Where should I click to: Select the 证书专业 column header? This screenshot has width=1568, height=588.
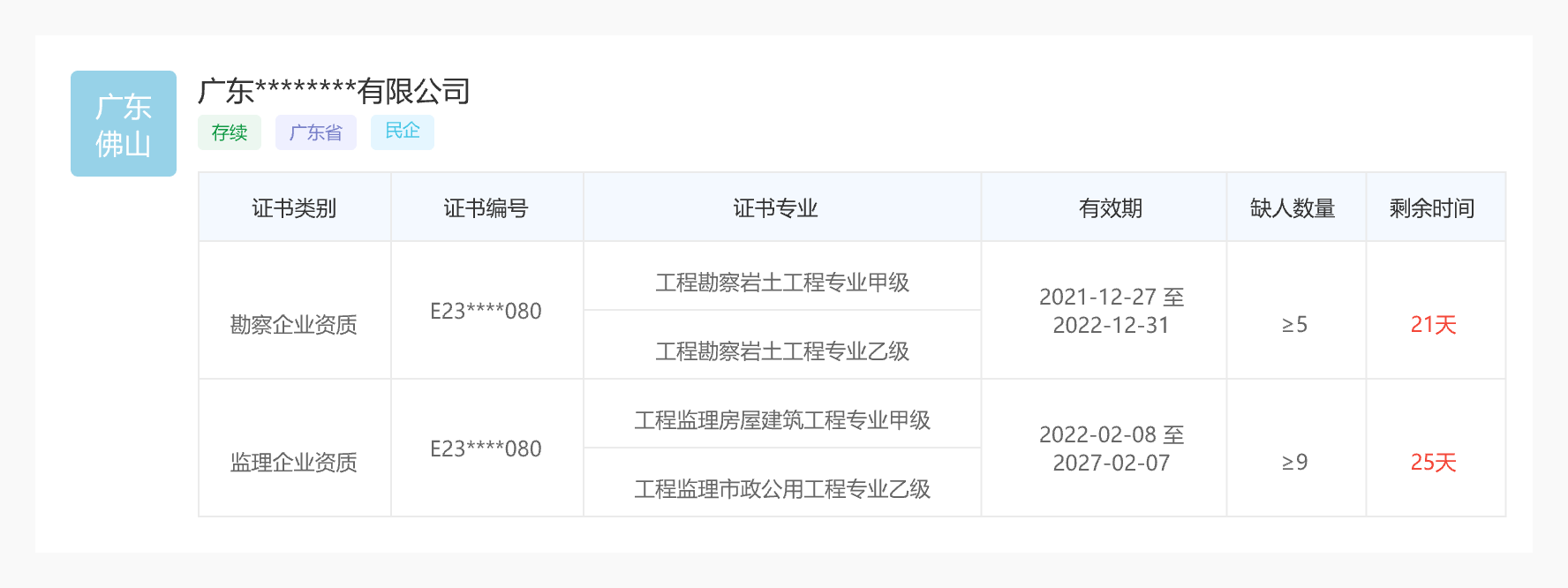coord(775,208)
